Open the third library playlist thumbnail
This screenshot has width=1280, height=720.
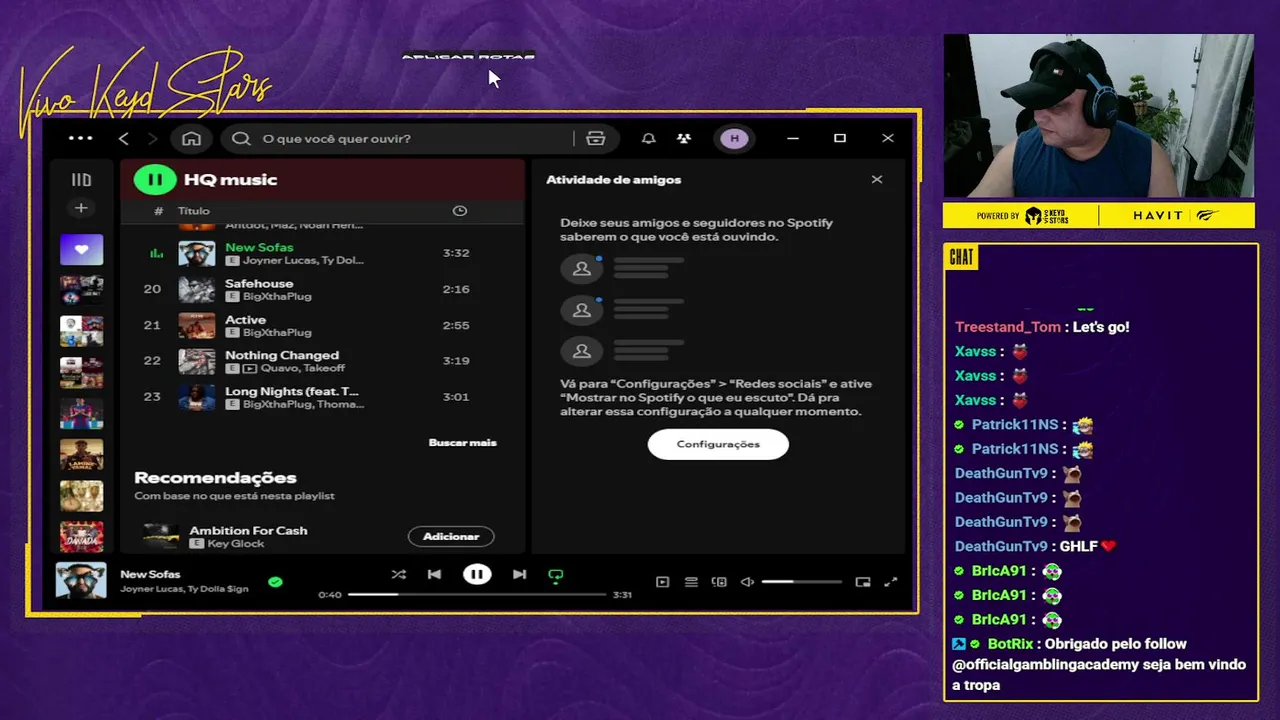(x=81, y=331)
